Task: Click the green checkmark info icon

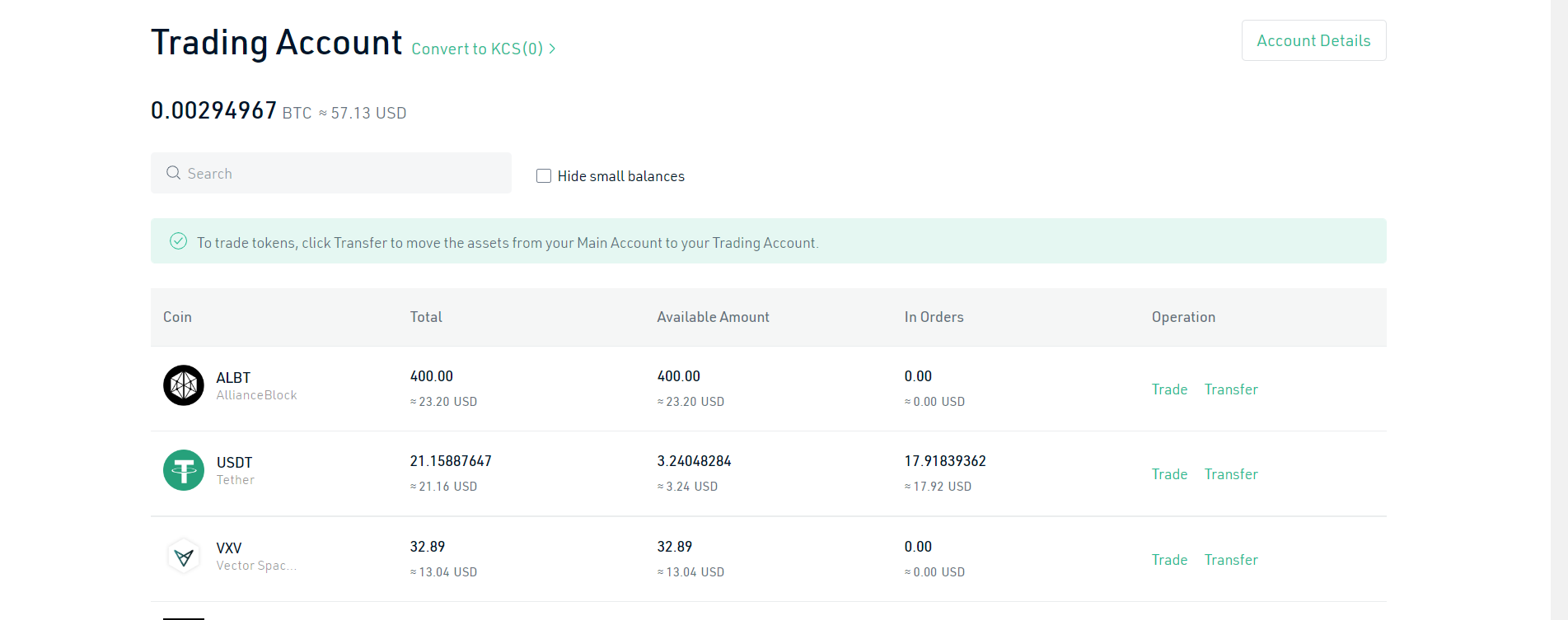Action: point(178,241)
